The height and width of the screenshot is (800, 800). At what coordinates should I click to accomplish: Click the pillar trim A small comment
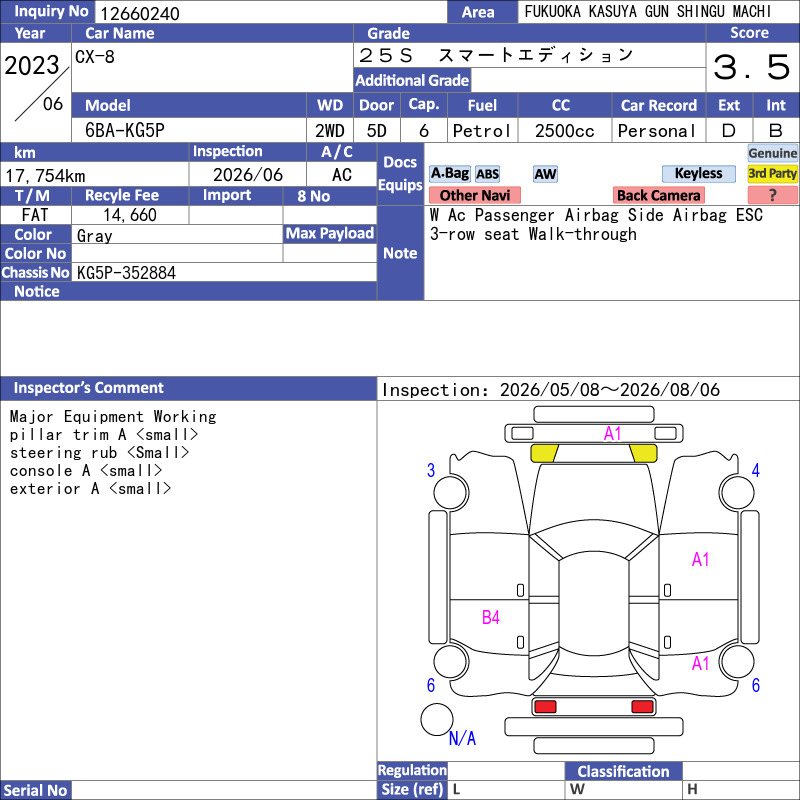pos(104,435)
